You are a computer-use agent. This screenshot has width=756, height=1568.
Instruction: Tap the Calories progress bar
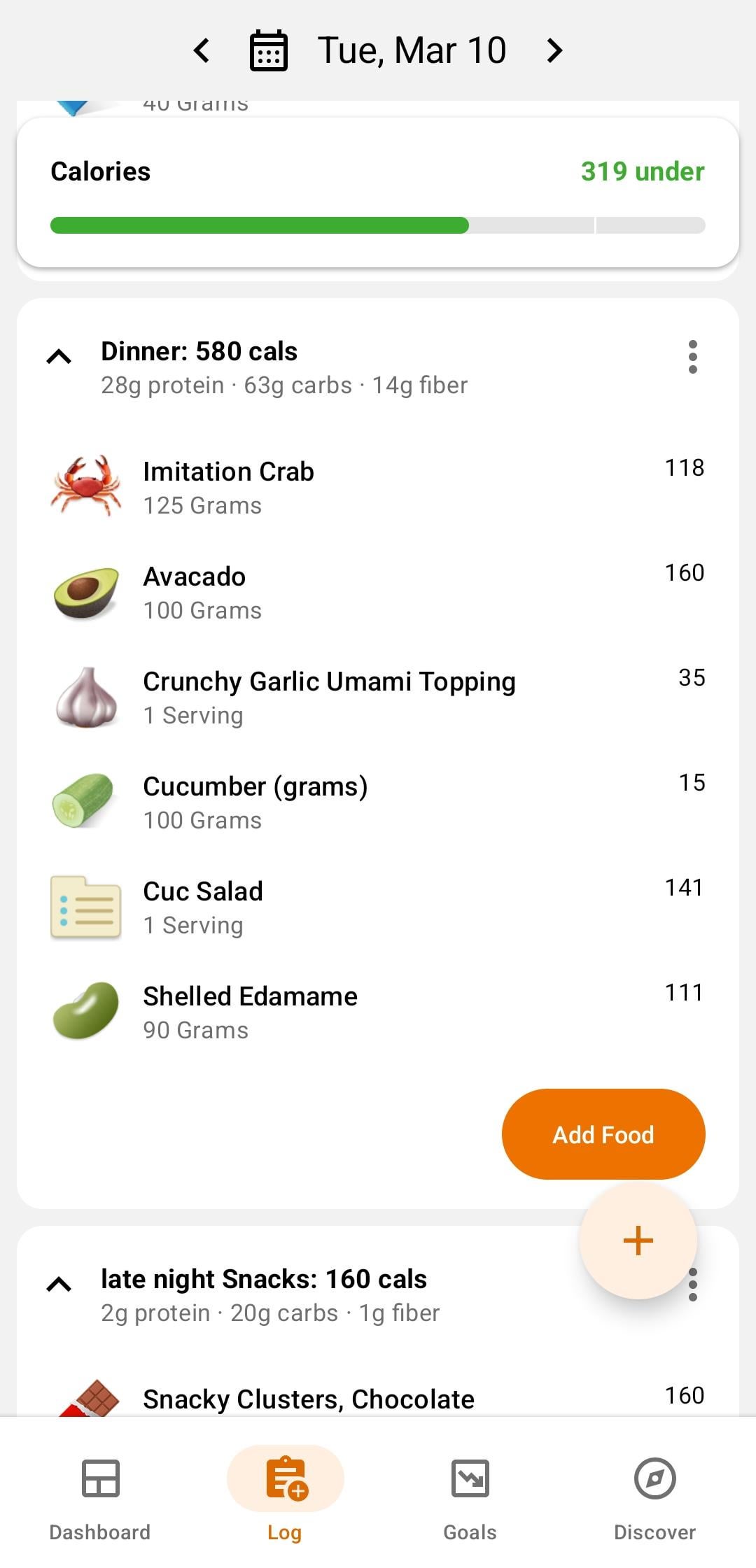tap(378, 225)
